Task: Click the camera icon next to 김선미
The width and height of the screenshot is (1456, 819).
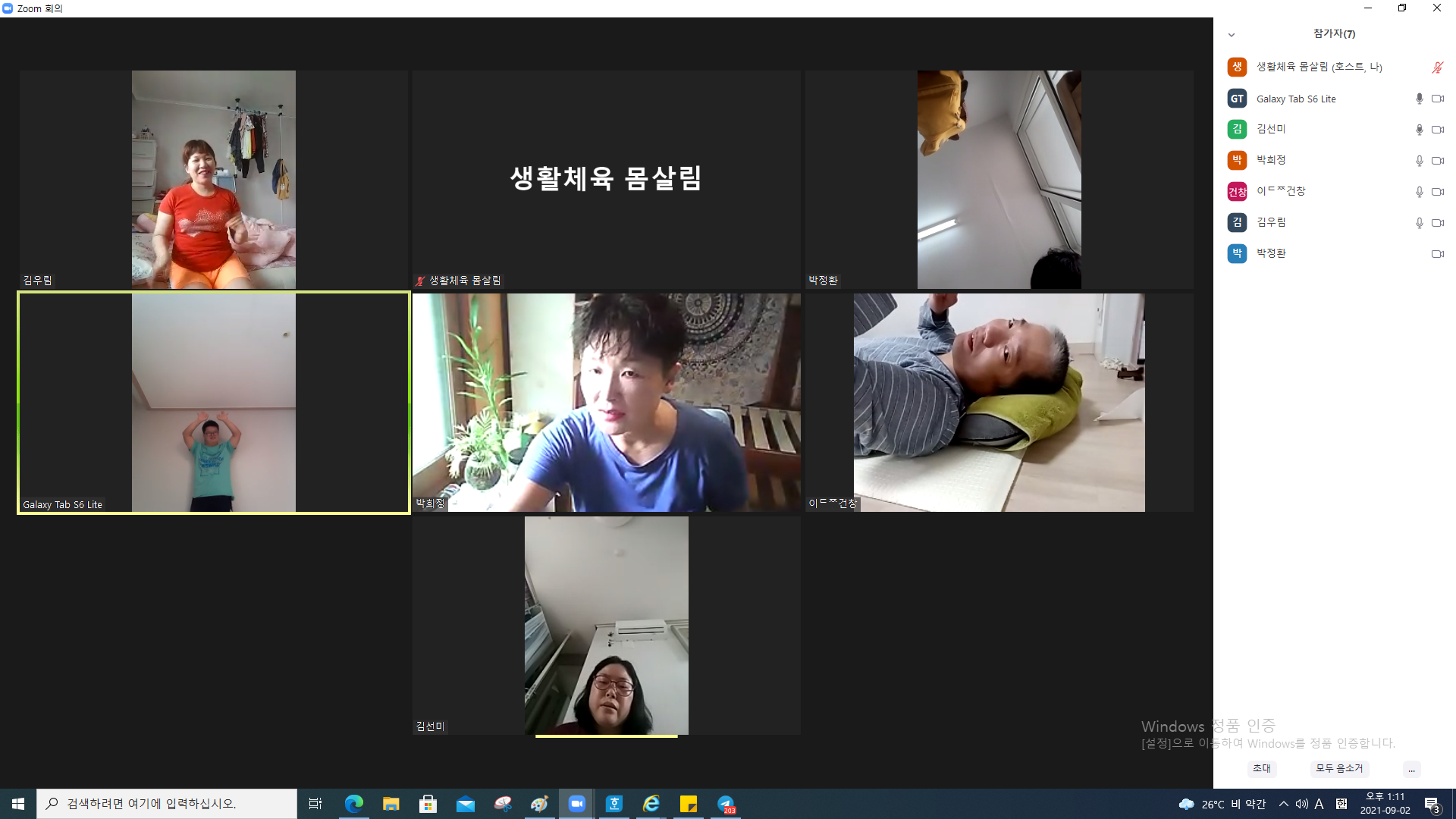Action: pos(1437,130)
